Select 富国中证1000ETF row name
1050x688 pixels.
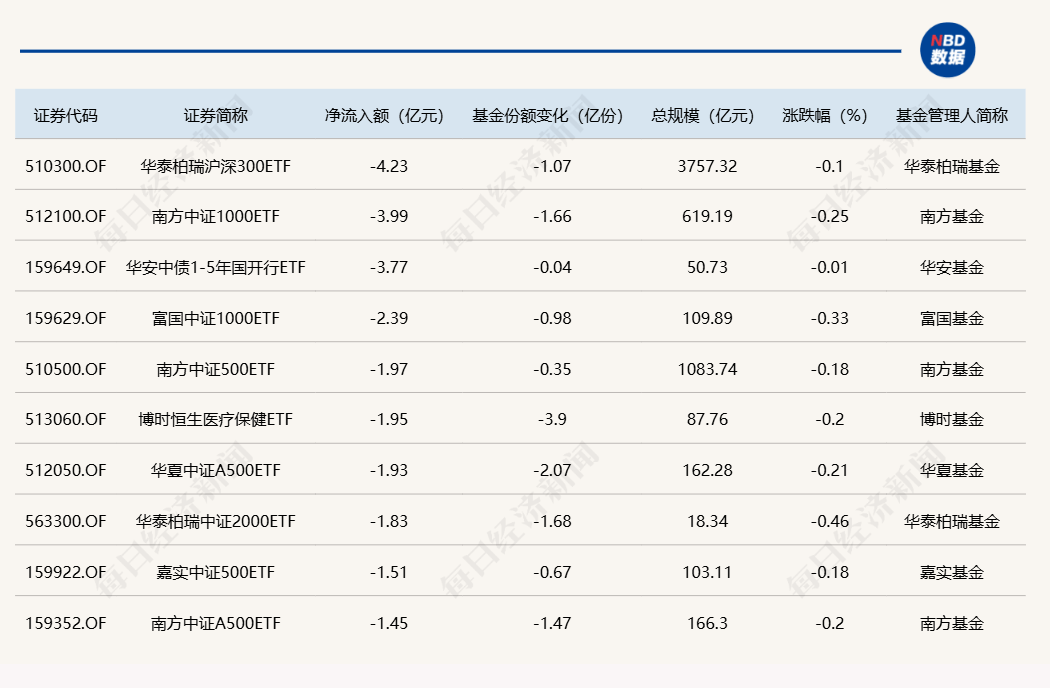point(215,319)
